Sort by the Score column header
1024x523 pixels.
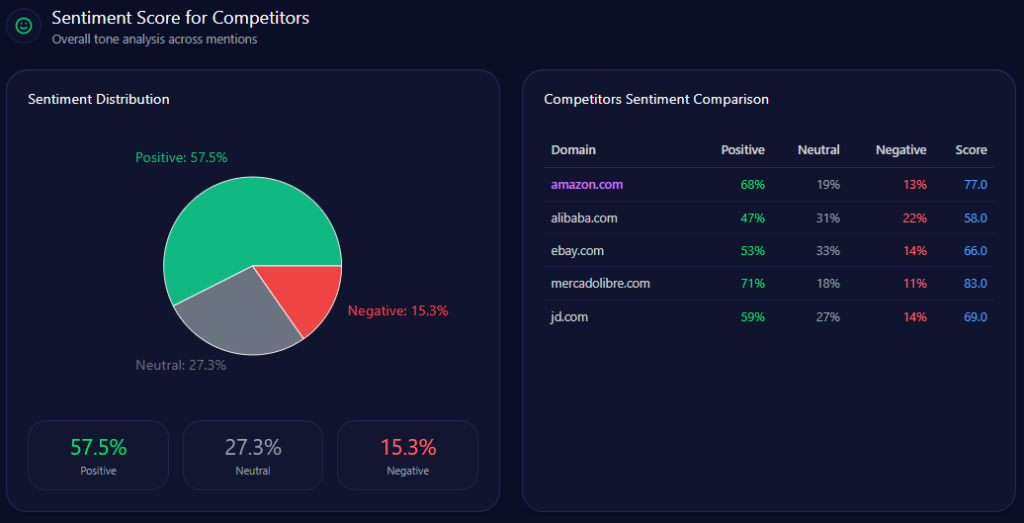971,150
